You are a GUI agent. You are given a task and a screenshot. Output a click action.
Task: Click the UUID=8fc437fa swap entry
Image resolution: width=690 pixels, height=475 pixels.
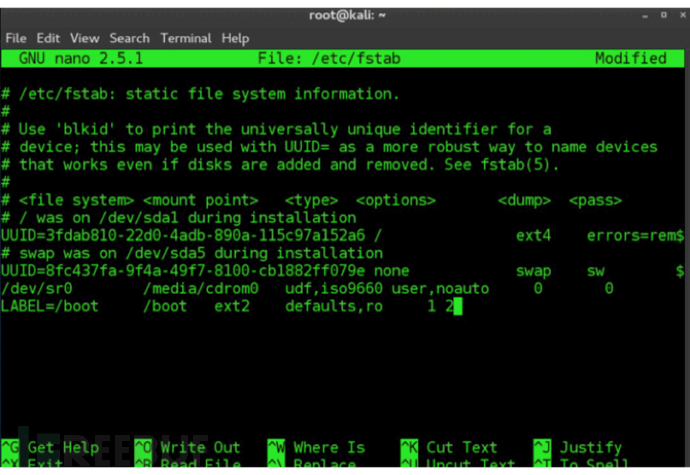183,271
